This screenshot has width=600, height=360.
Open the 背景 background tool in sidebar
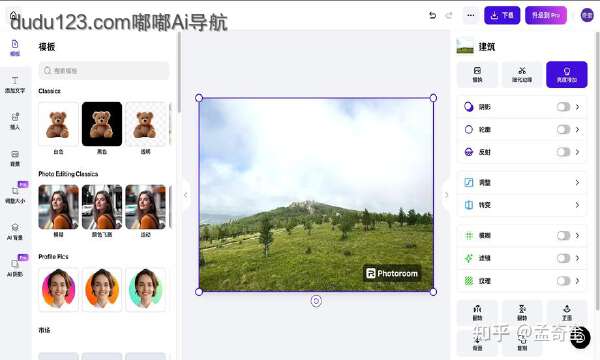(x=15, y=158)
